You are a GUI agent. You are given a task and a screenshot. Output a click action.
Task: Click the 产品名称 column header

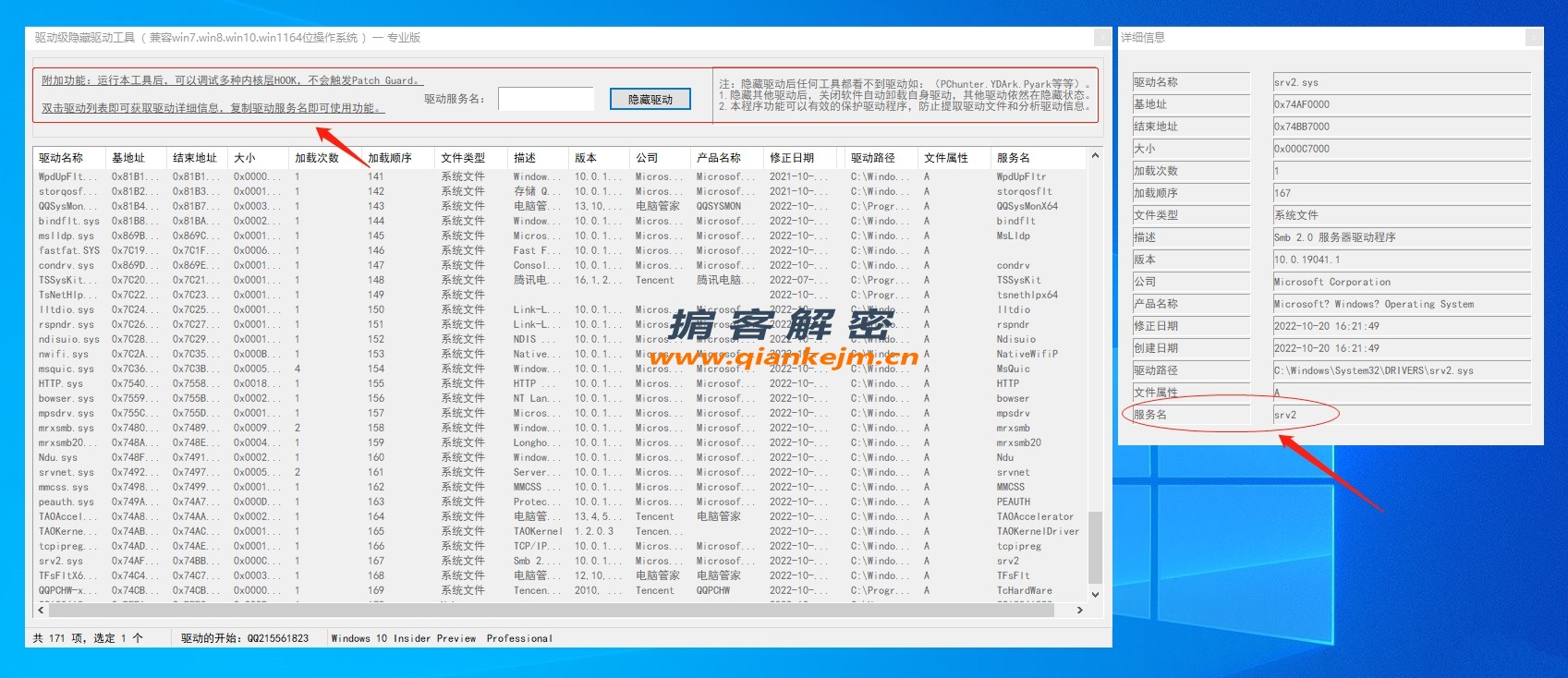(x=727, y=158)
